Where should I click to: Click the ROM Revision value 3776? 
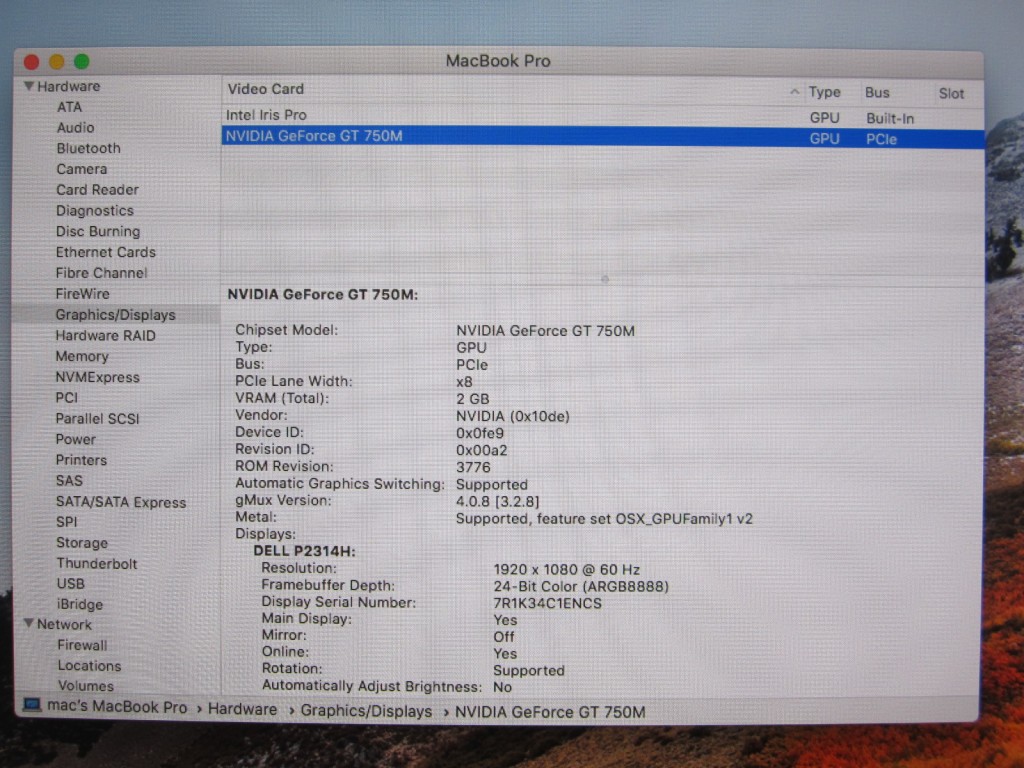pos(473,468)
